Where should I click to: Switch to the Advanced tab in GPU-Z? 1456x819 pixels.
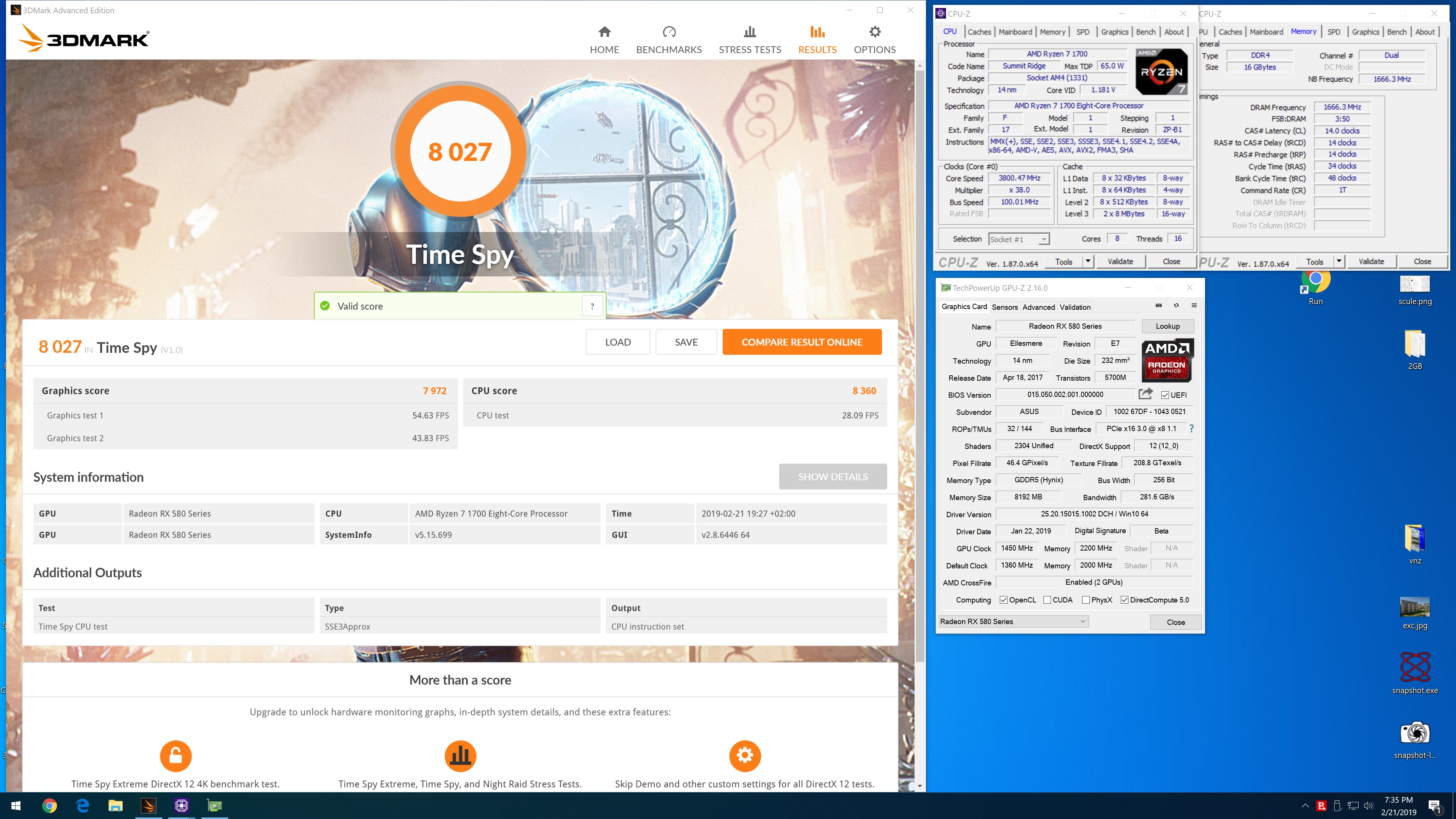1038,307
